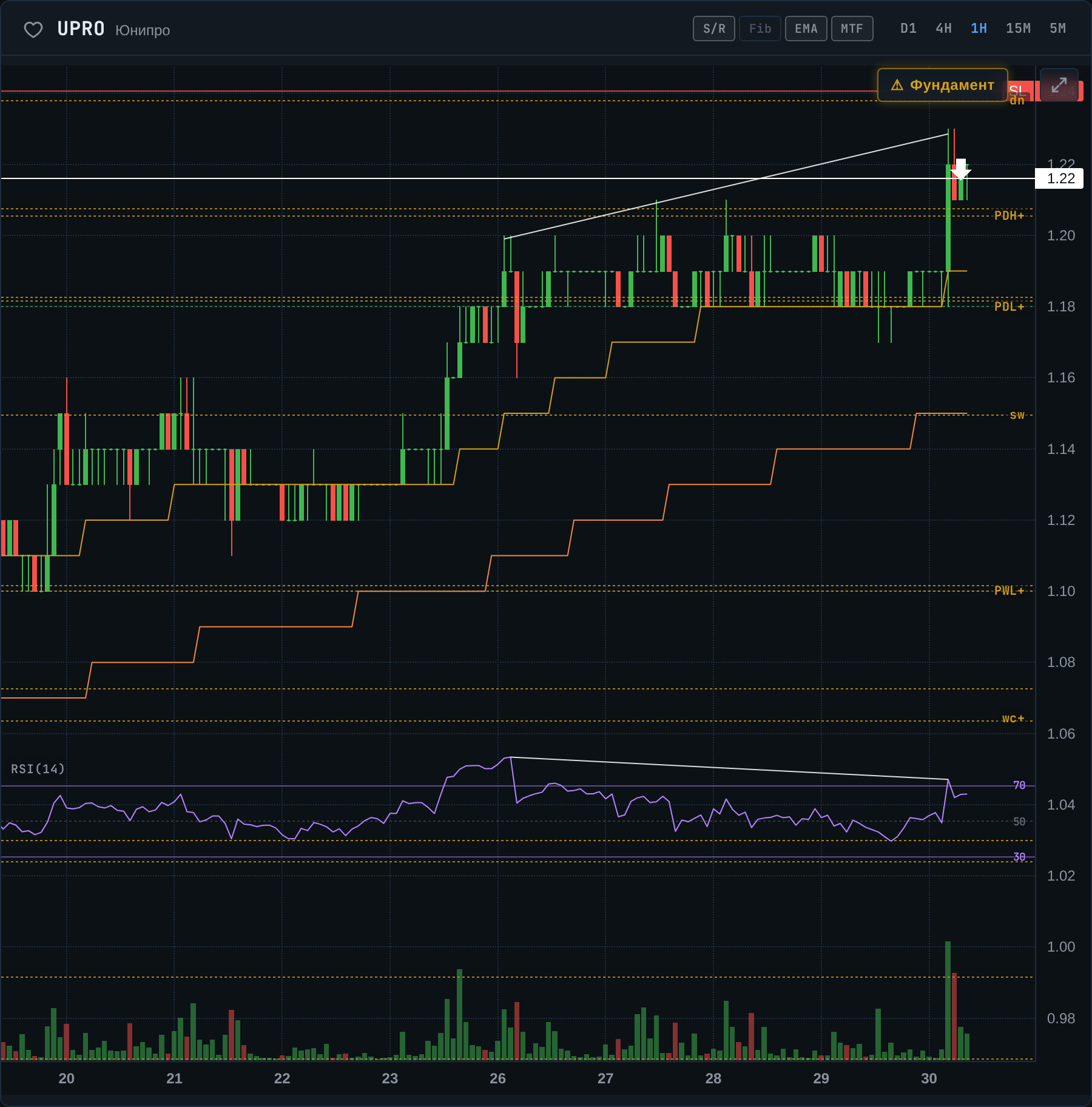Click the WC+ level label

point(1013,719)
